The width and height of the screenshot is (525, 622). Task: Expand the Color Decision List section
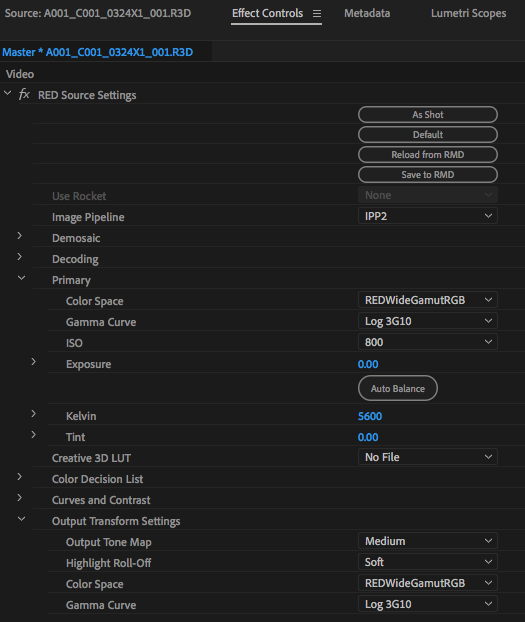coord(19,477)
